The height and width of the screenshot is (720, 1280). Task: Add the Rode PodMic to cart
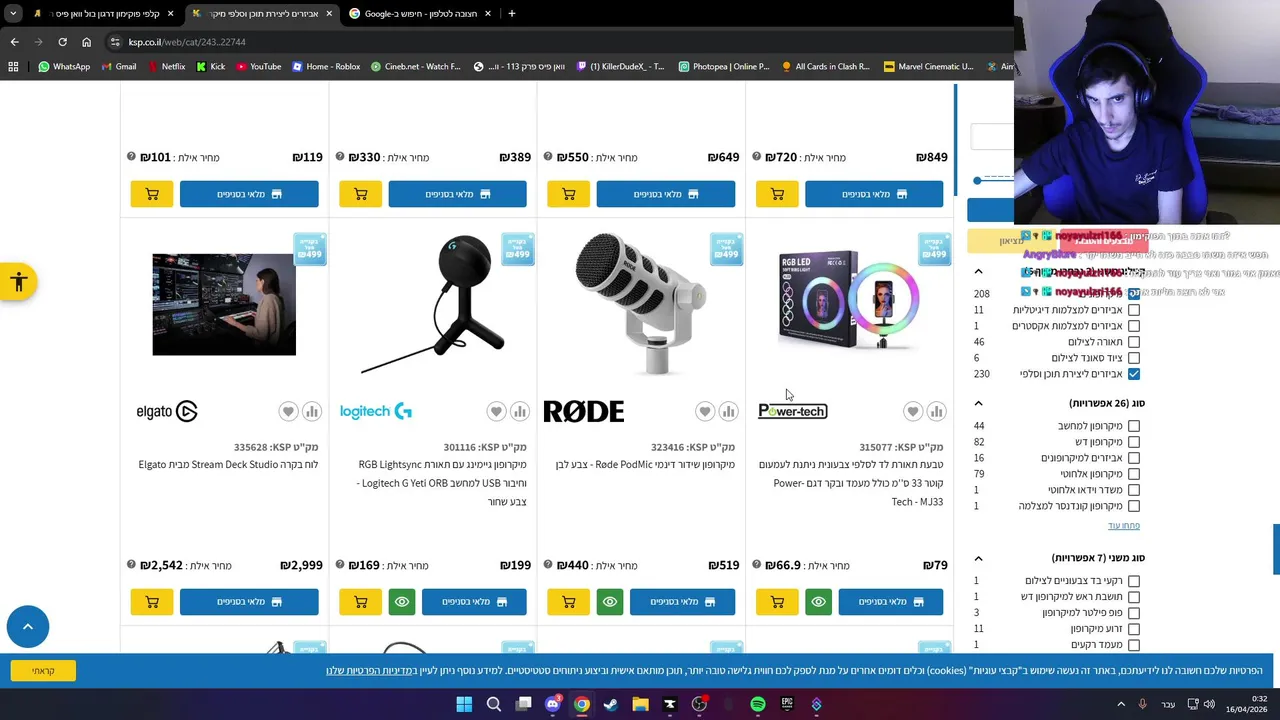pos(569,602)
